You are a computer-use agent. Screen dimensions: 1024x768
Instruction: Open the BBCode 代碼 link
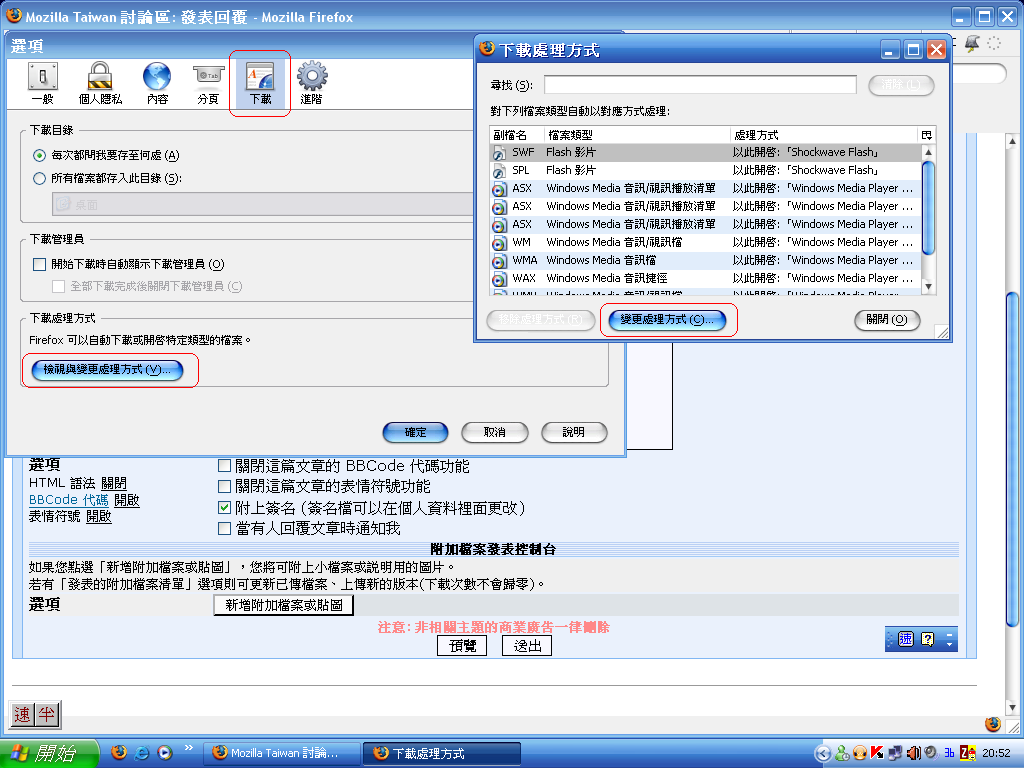69,500
